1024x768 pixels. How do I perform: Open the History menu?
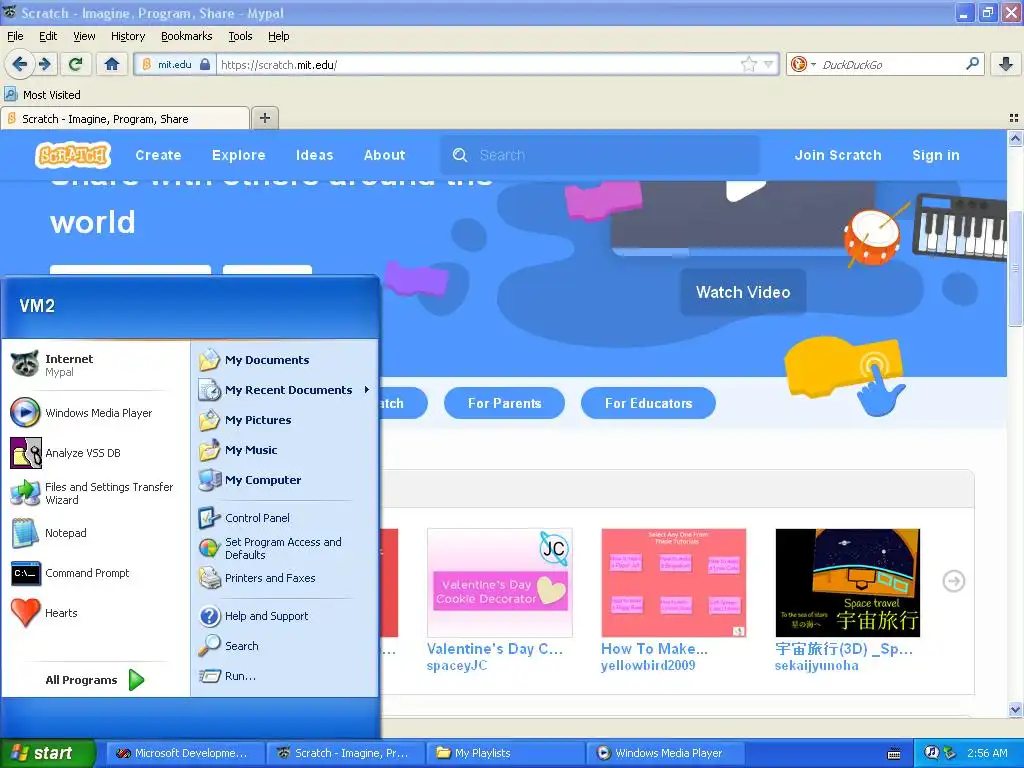[128, 36]
